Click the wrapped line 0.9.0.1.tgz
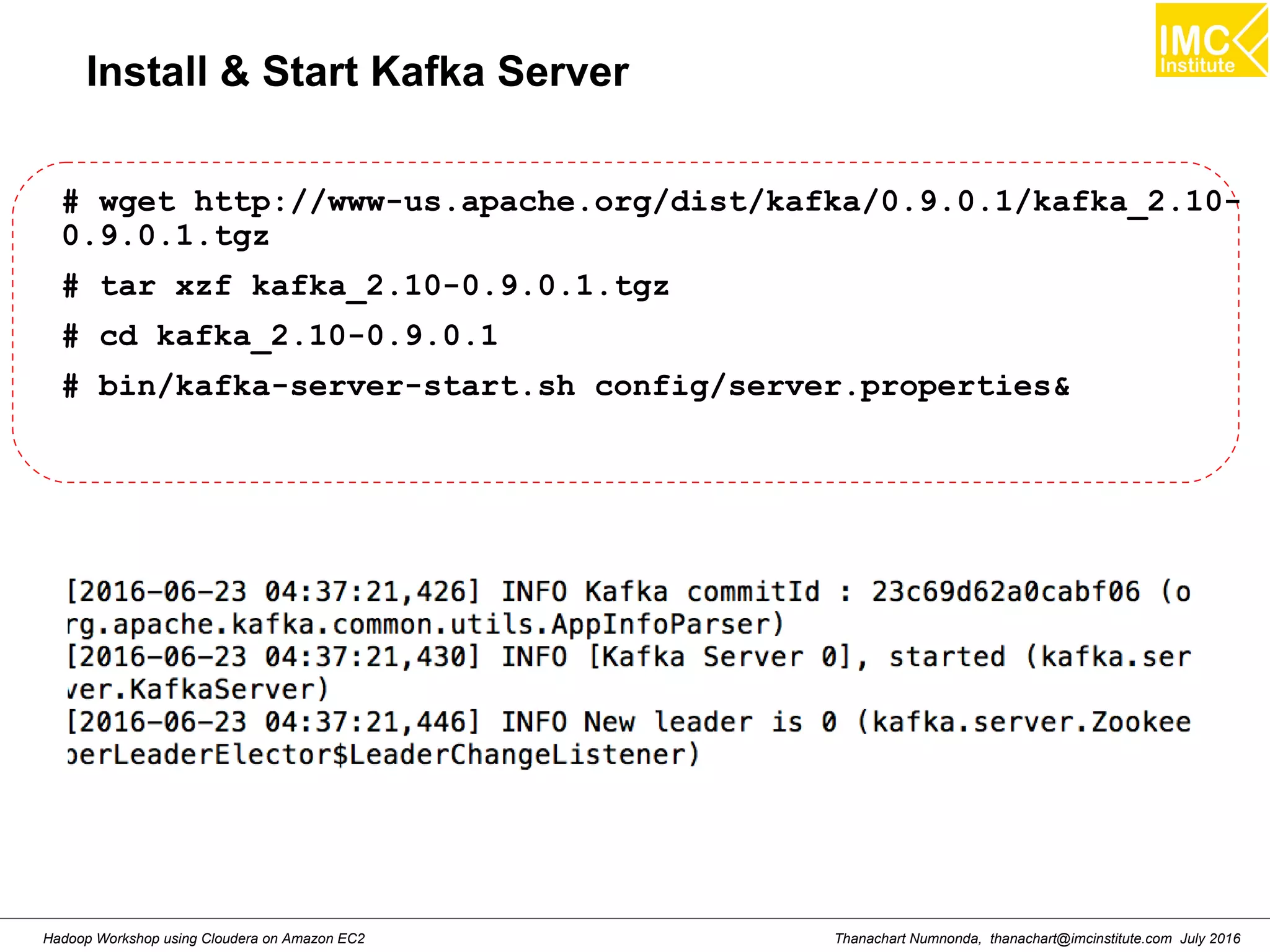 tap(166, 236)
